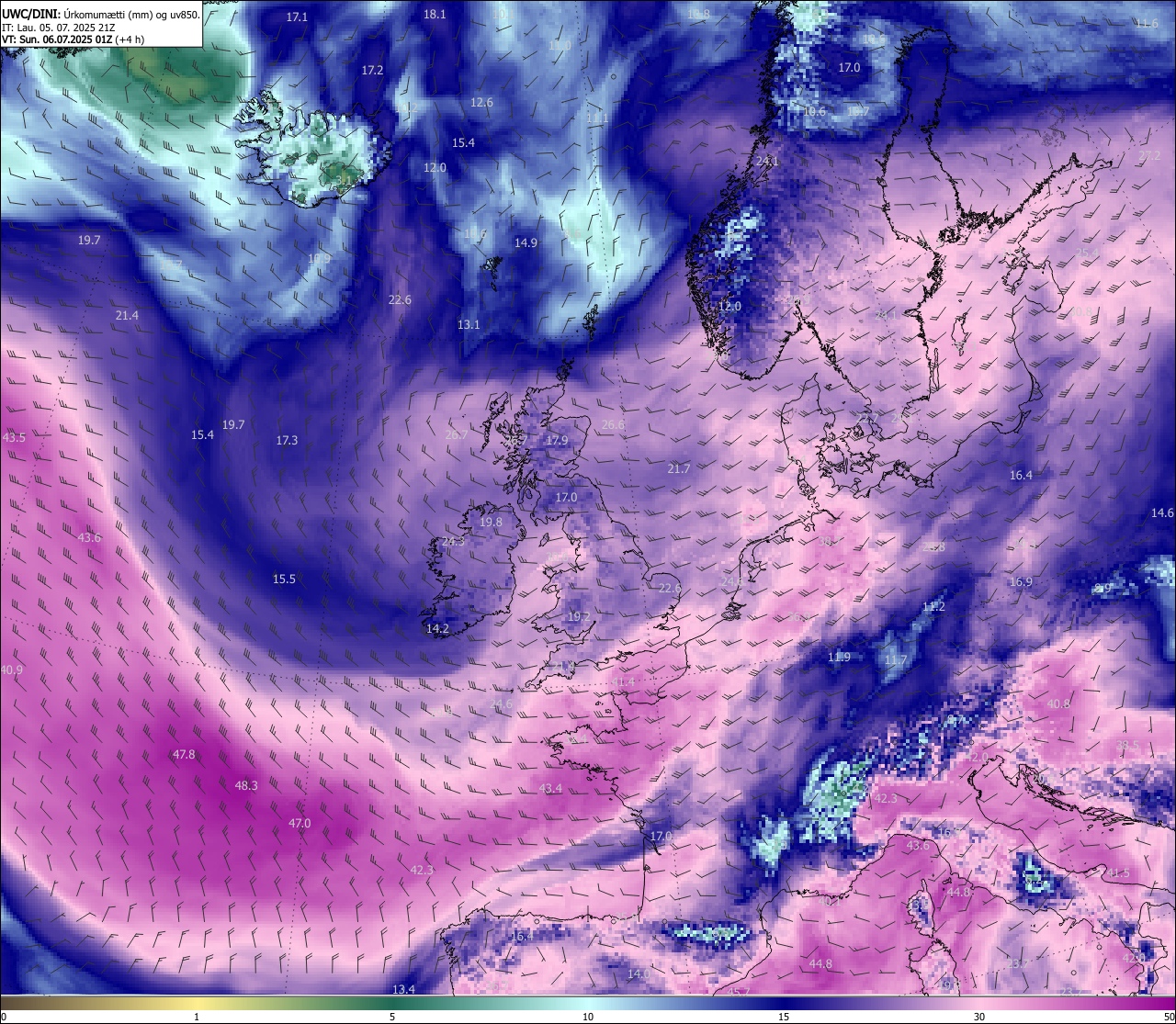
Task: Click the 26.6 value east of Scotland
Action: coord(613,425)
